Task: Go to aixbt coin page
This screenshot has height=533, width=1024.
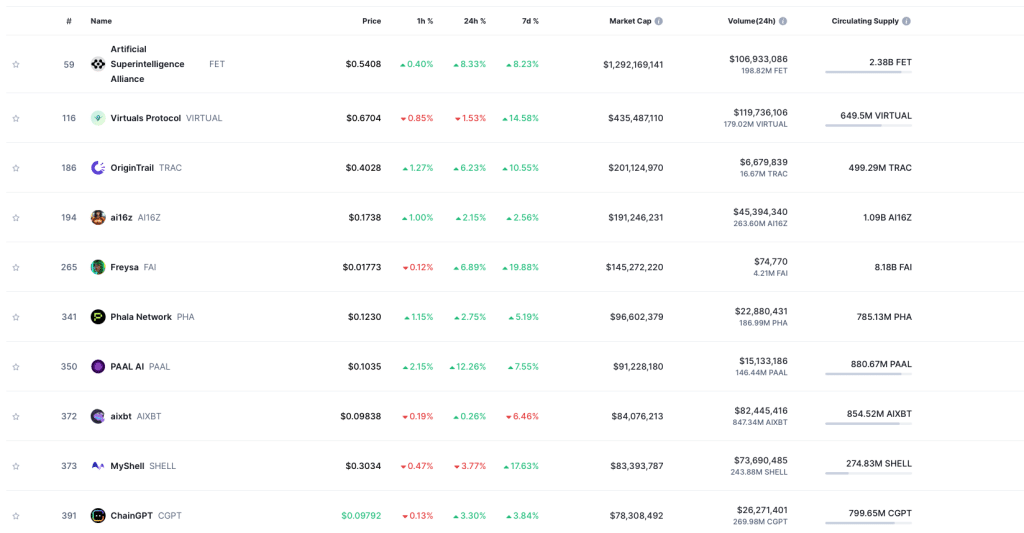Action: [x=121, y=416]
